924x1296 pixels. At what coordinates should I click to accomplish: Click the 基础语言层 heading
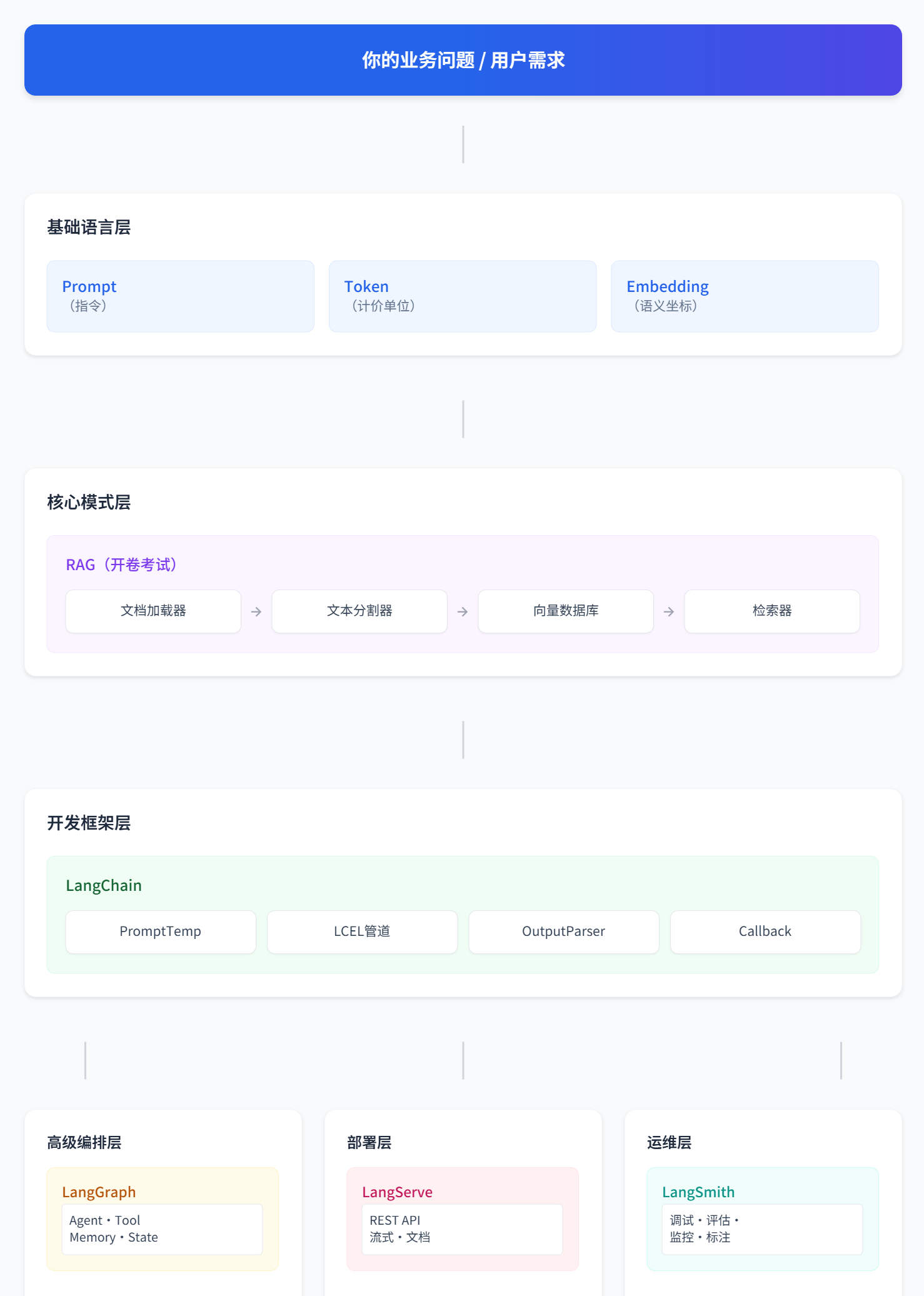(89, 228)
